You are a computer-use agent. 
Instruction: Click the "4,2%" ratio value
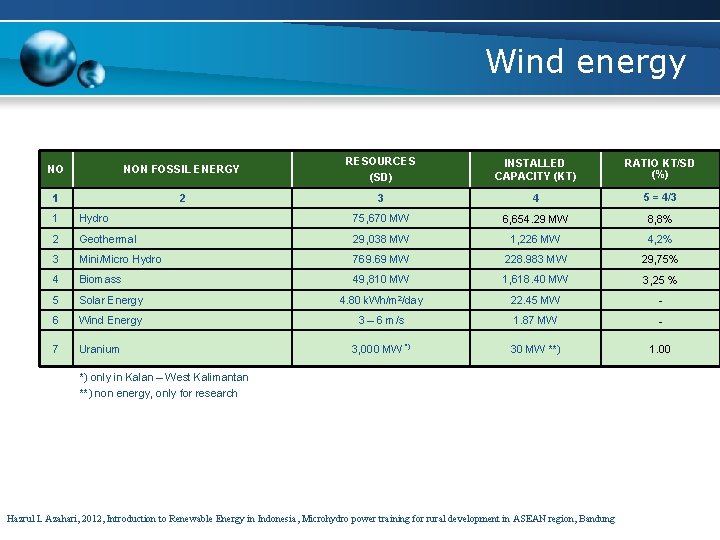point(659,239)
